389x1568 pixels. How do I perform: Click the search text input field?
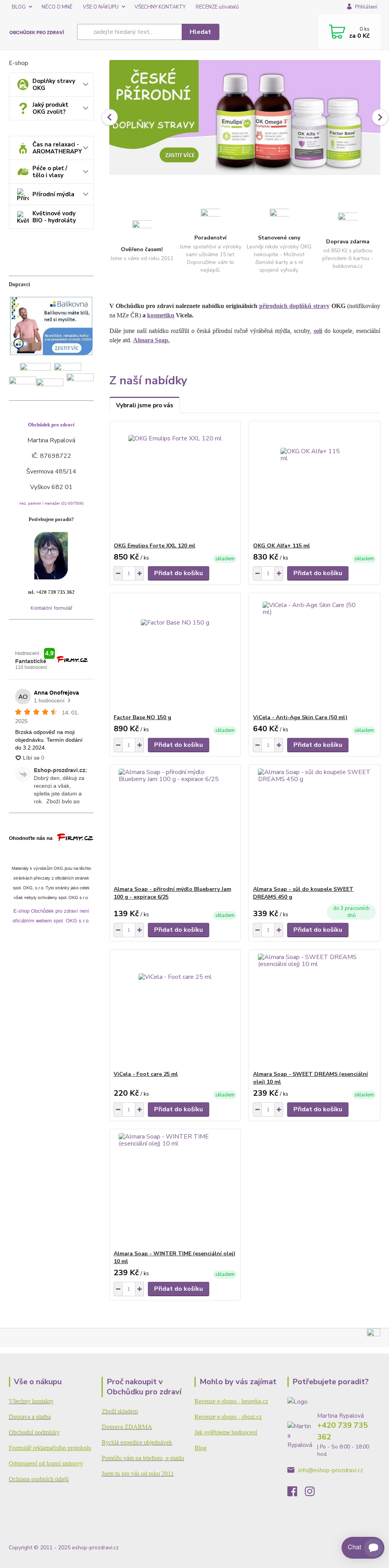pos(130,32)
